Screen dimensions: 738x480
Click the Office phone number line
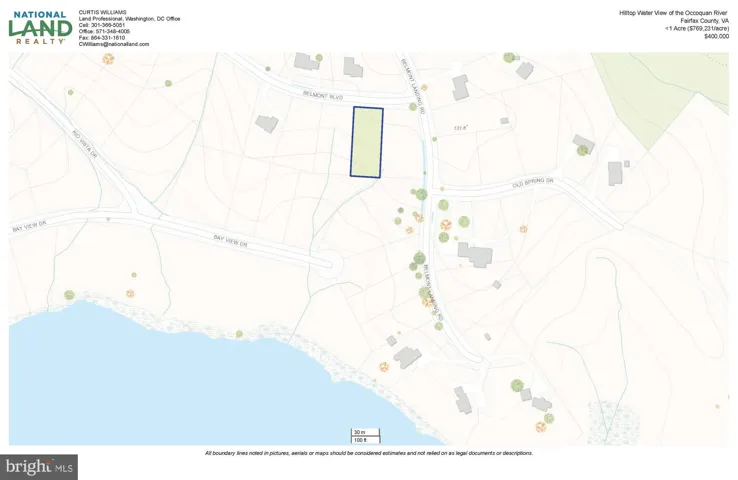pos(104,32)
